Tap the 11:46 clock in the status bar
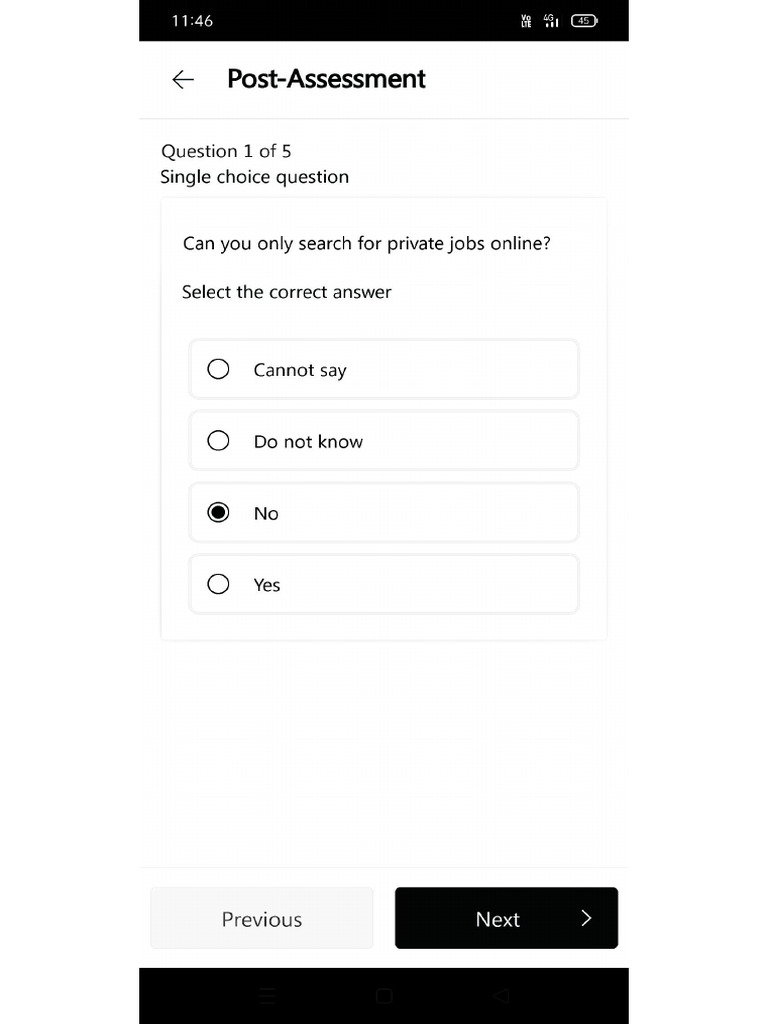Screen dimensions: 768x1024 coord(192,21)
